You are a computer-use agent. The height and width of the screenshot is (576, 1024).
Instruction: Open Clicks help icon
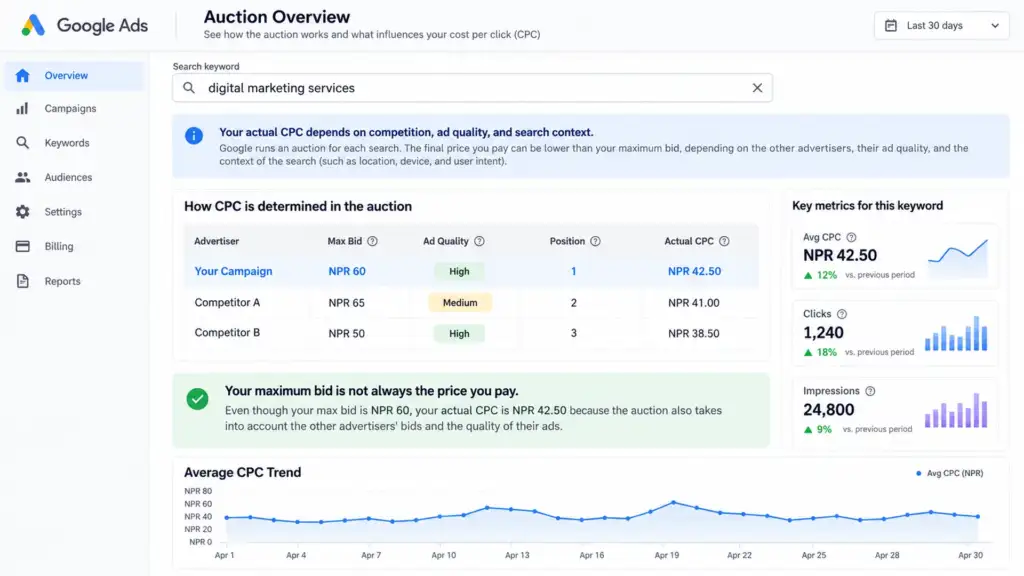coord(842,314)
